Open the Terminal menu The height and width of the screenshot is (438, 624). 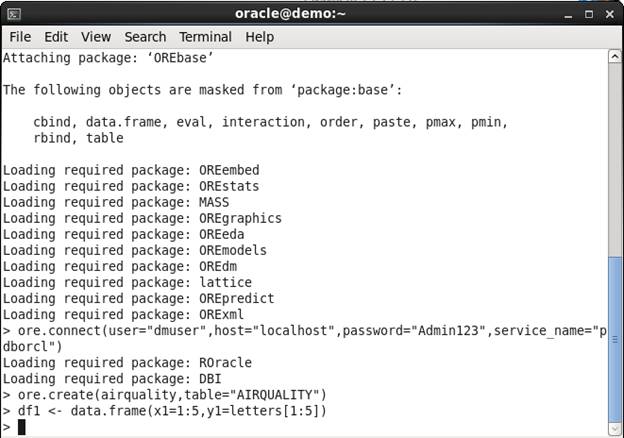[x=205, y=37]
